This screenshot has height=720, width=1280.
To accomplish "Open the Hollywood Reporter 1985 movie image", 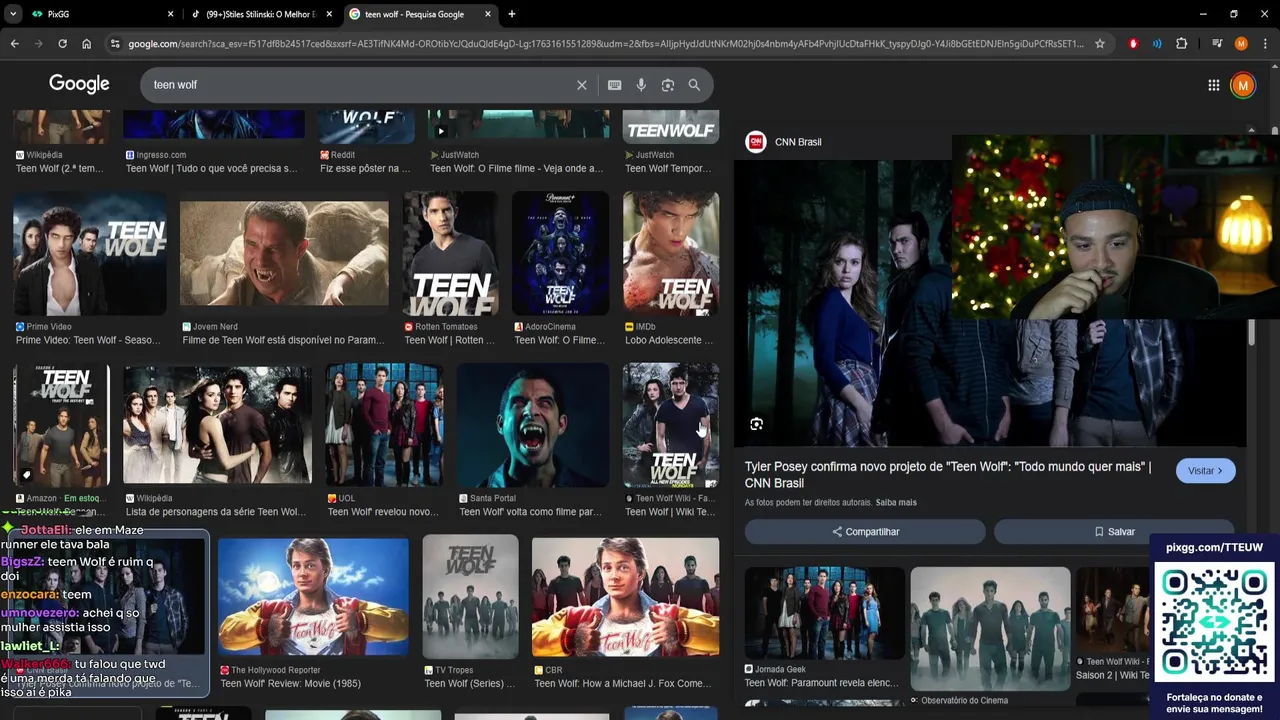I will [313, 597].
